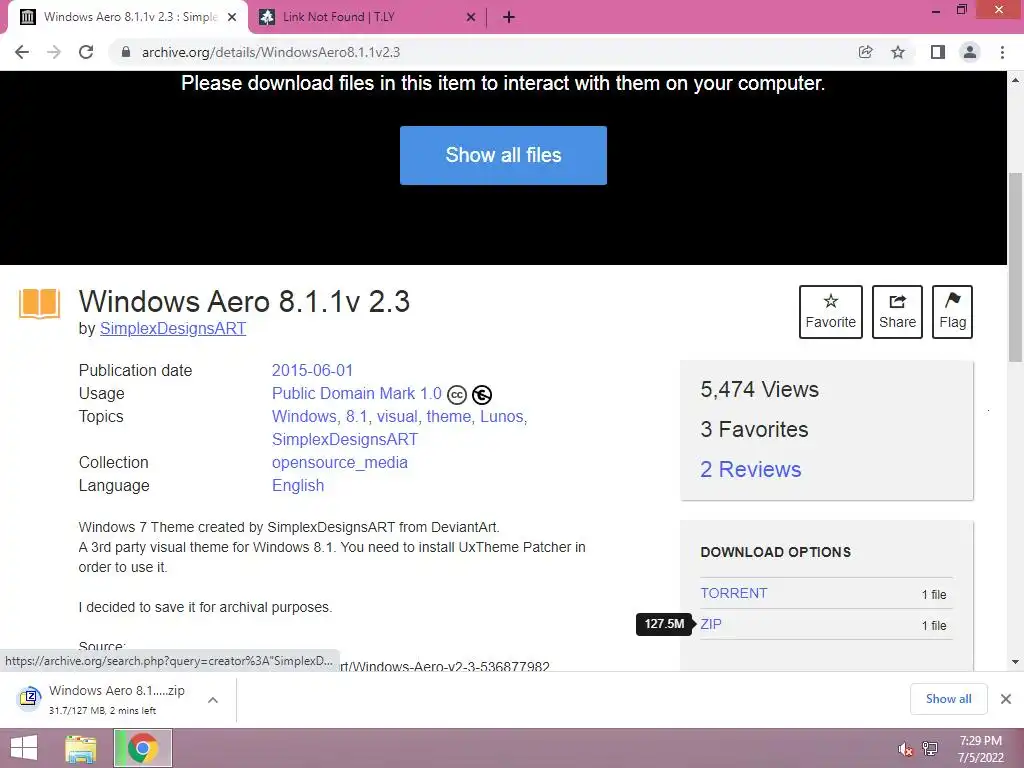The width and height of the screenshot is (1024, 768).
Task: Close the downloads bar
Action: 1006,699
